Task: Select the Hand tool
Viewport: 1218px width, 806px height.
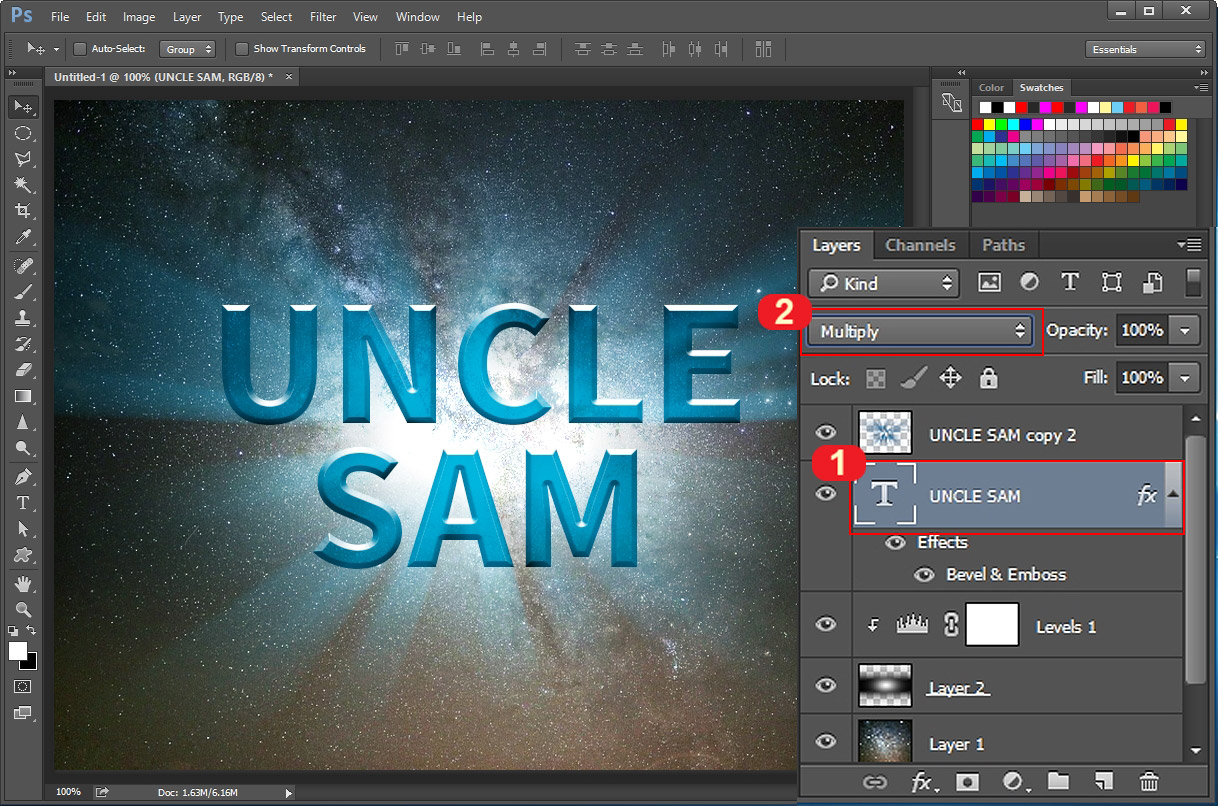Action: 23,584
